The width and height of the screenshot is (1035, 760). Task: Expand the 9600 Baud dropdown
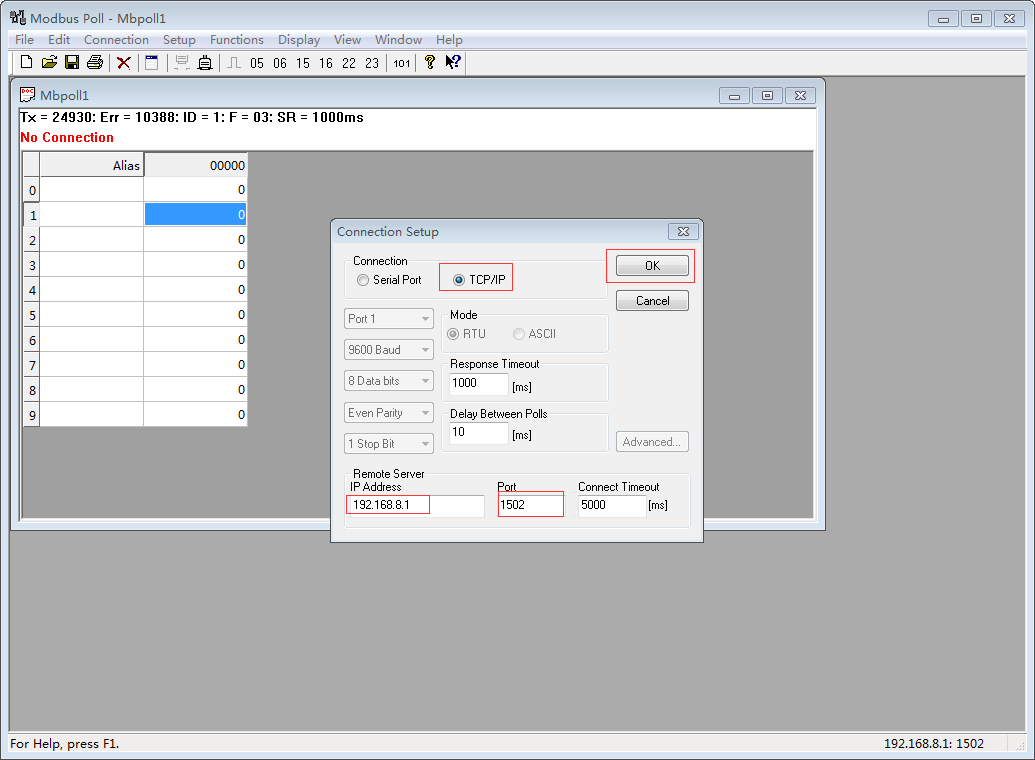(388, 350)
